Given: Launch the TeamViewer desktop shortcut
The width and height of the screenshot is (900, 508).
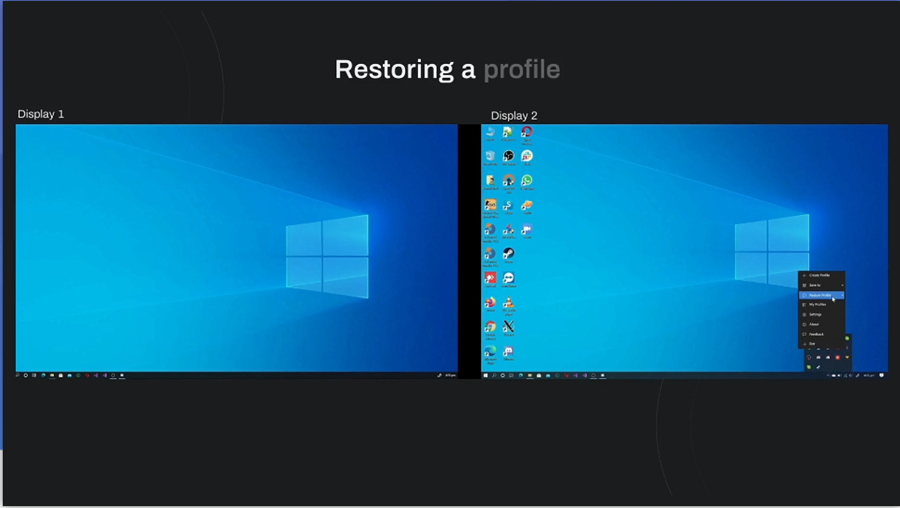Looking at the screenshot, I should click(509, 280).
